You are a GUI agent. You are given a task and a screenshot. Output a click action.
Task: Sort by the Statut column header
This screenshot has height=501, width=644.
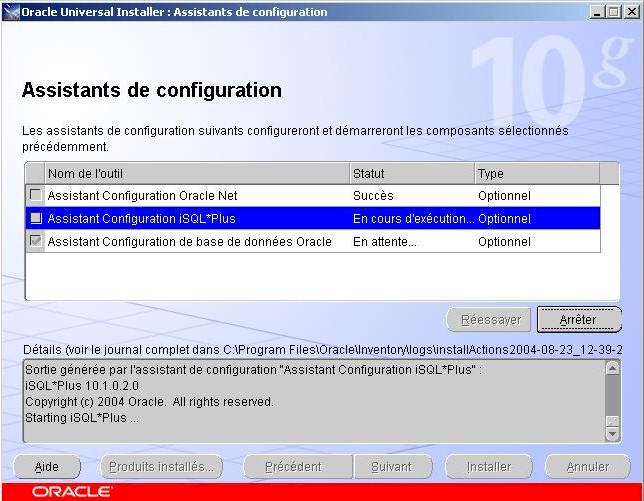[411, 173]
